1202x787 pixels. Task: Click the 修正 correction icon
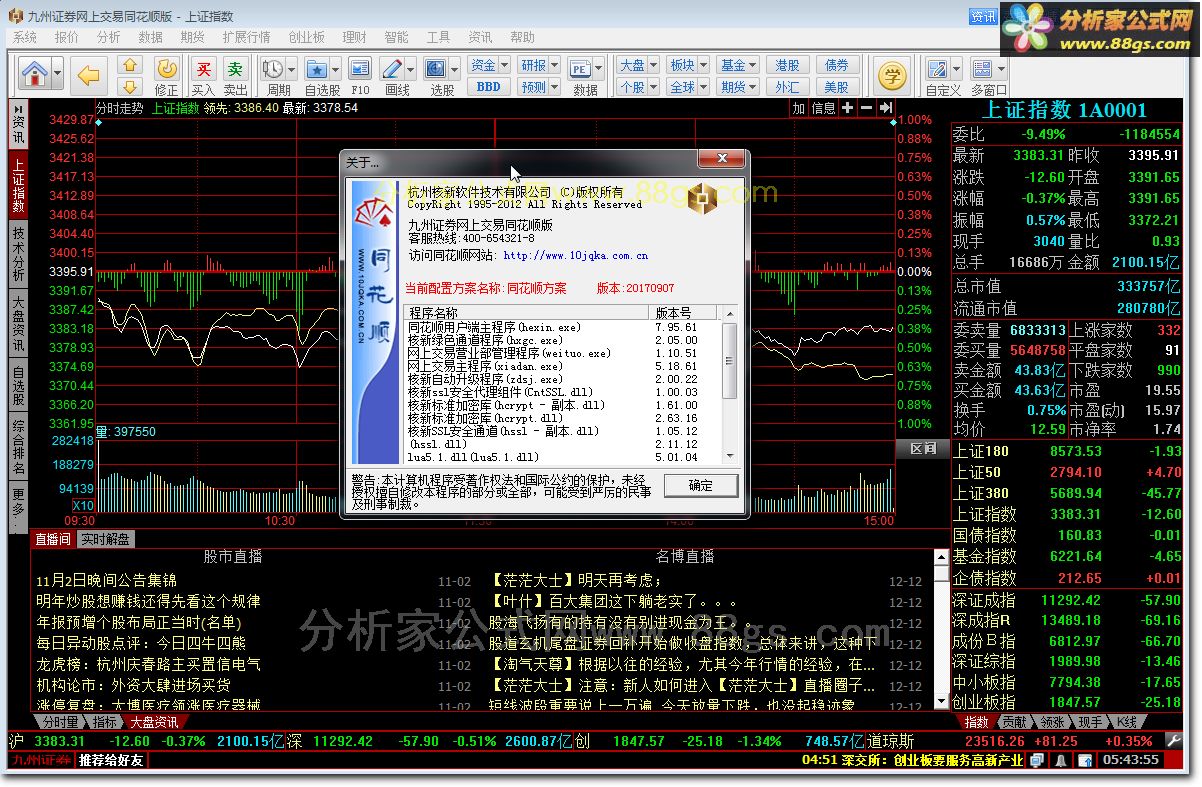(x=167, y=68)
